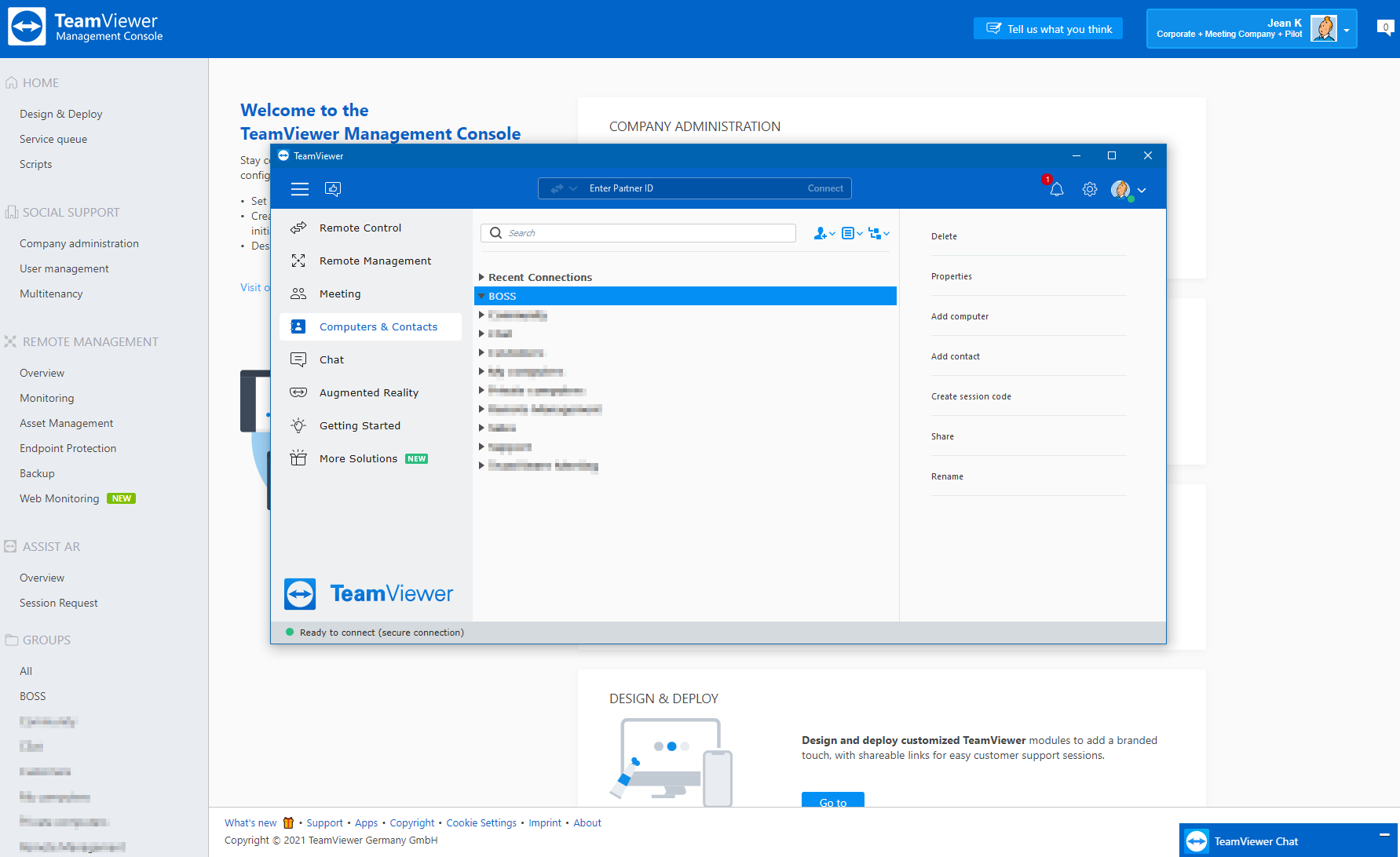Open the Apps link in the footer
The height and width of the screenshot is (857, 1400).
pyautogui.click(x=366, y=822)
